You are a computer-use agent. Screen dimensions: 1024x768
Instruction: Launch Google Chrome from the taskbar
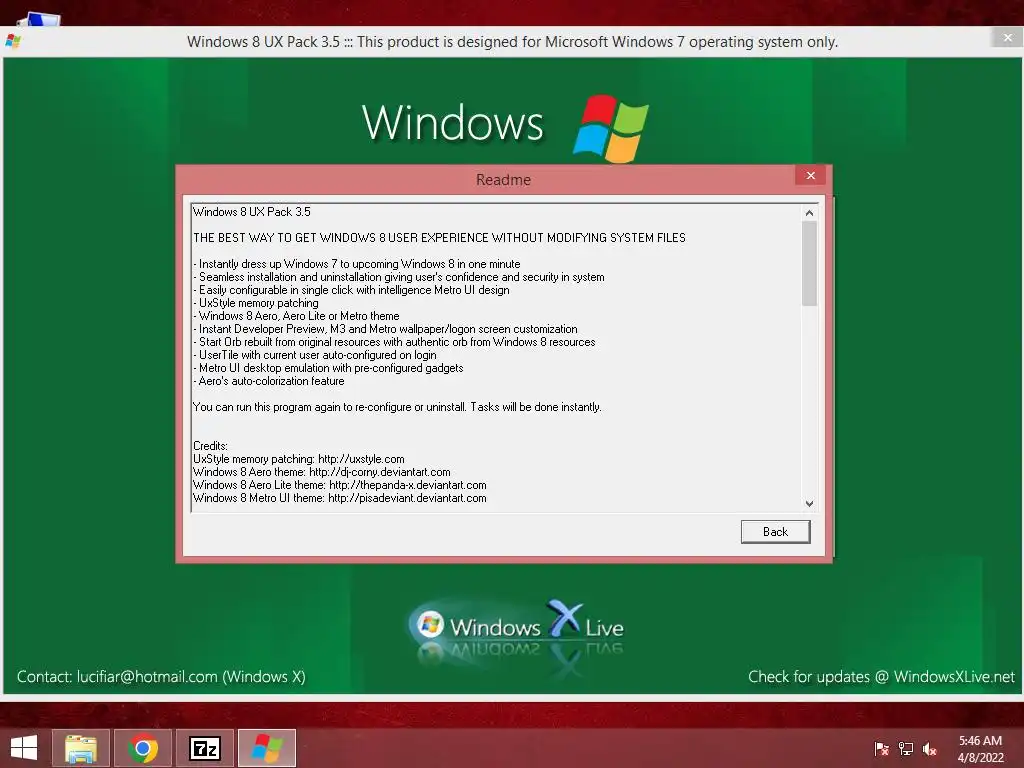[x=143, y=748]
